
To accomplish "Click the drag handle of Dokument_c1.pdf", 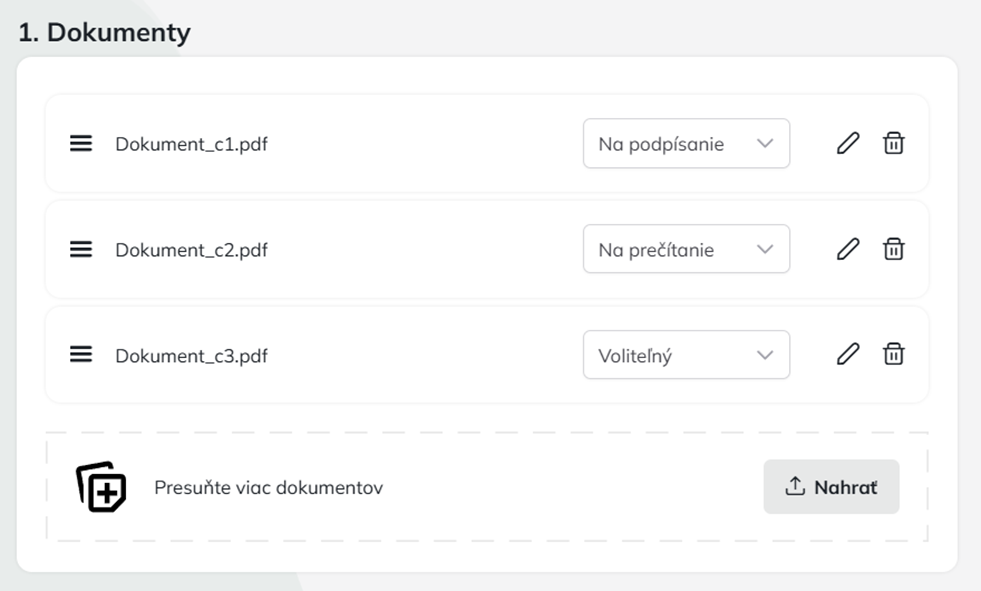I will [x=81, y=143].
